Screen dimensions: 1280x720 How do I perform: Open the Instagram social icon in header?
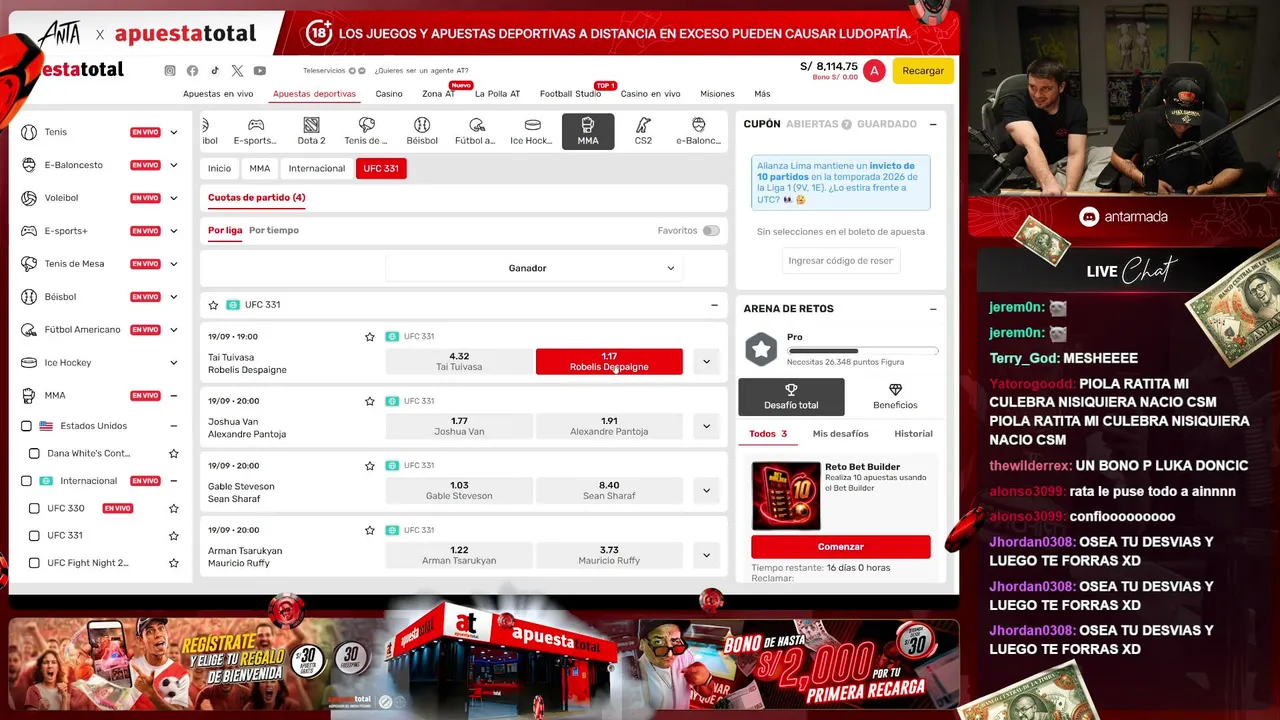click(x=170, y=71)
